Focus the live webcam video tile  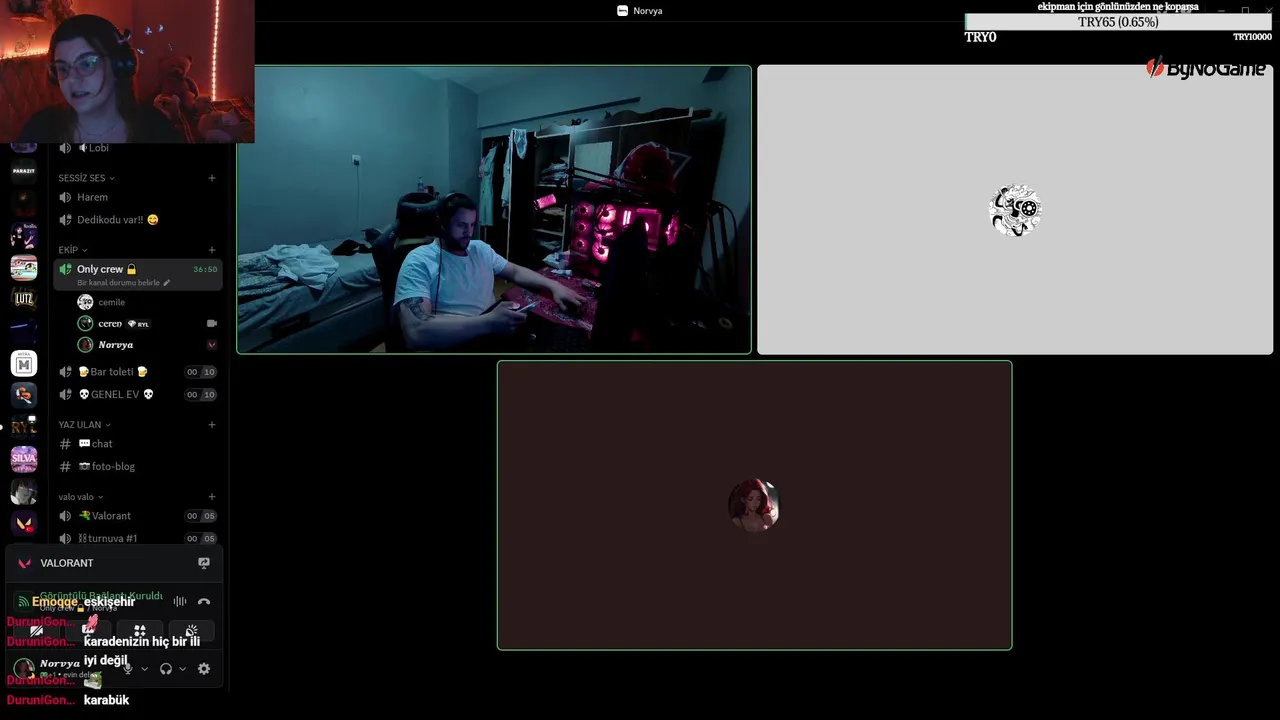494,210
